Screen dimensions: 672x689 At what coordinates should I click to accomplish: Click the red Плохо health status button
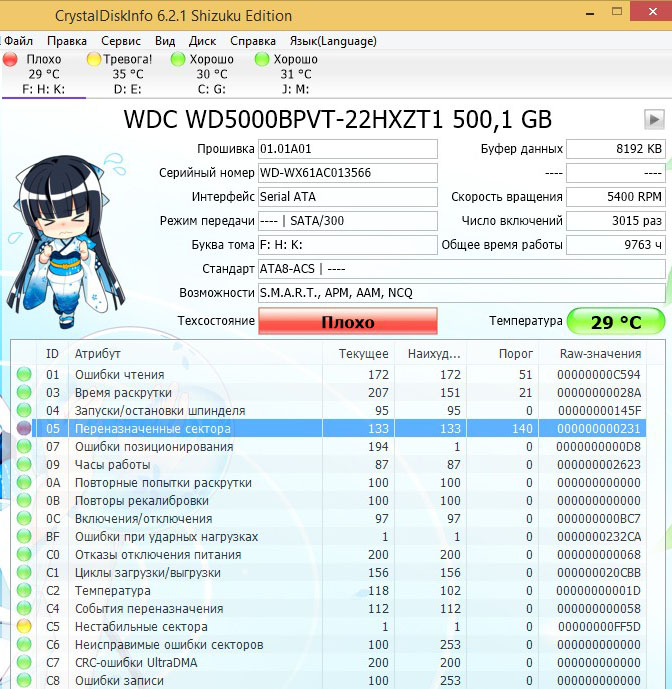tap(348, 322)
